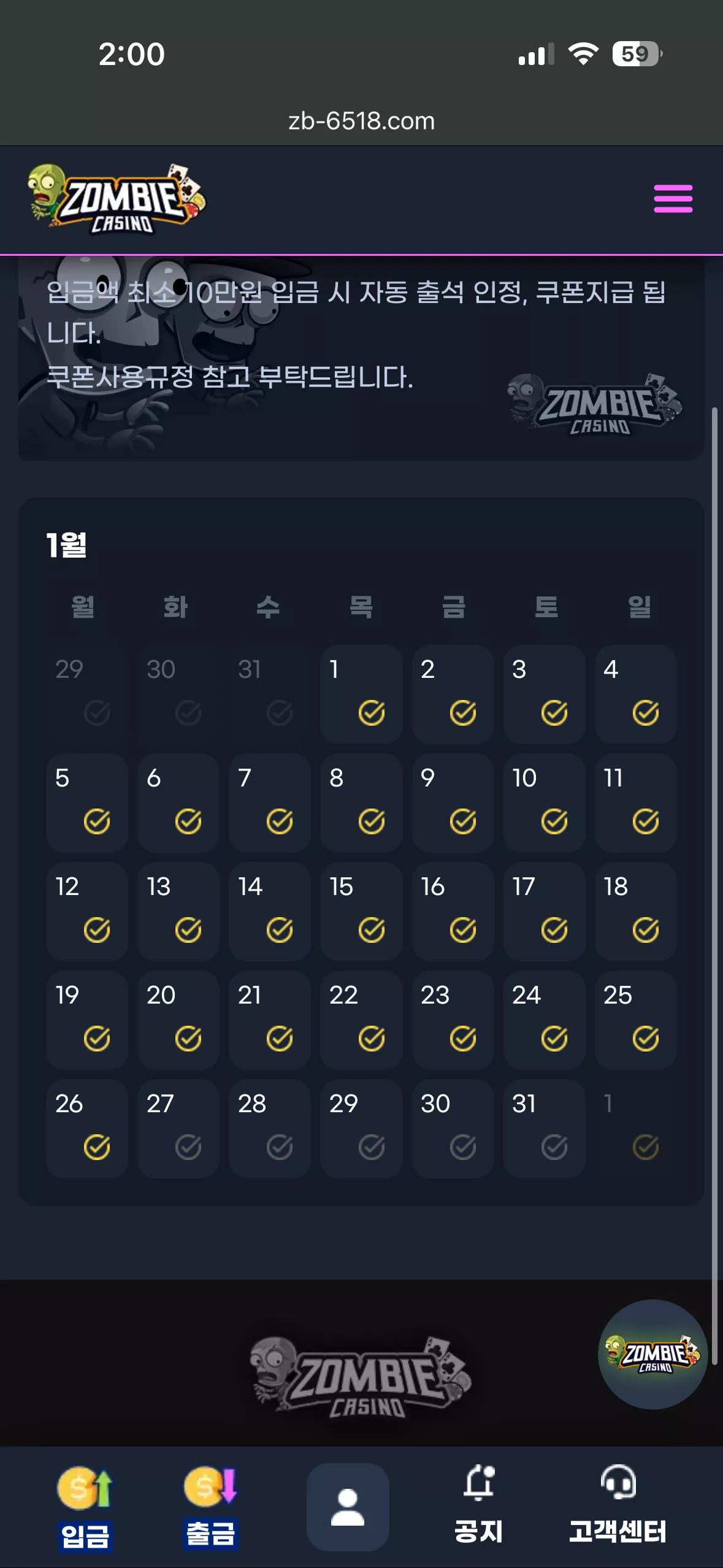Toggle the attendance check on day 28

pos(279,1147)
